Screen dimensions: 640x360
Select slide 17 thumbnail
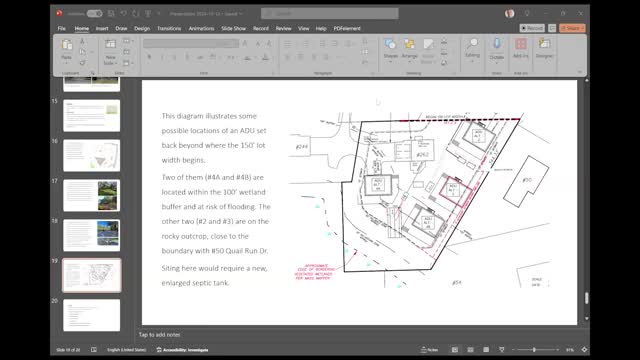pyautogui.click(x=91, y=196)
